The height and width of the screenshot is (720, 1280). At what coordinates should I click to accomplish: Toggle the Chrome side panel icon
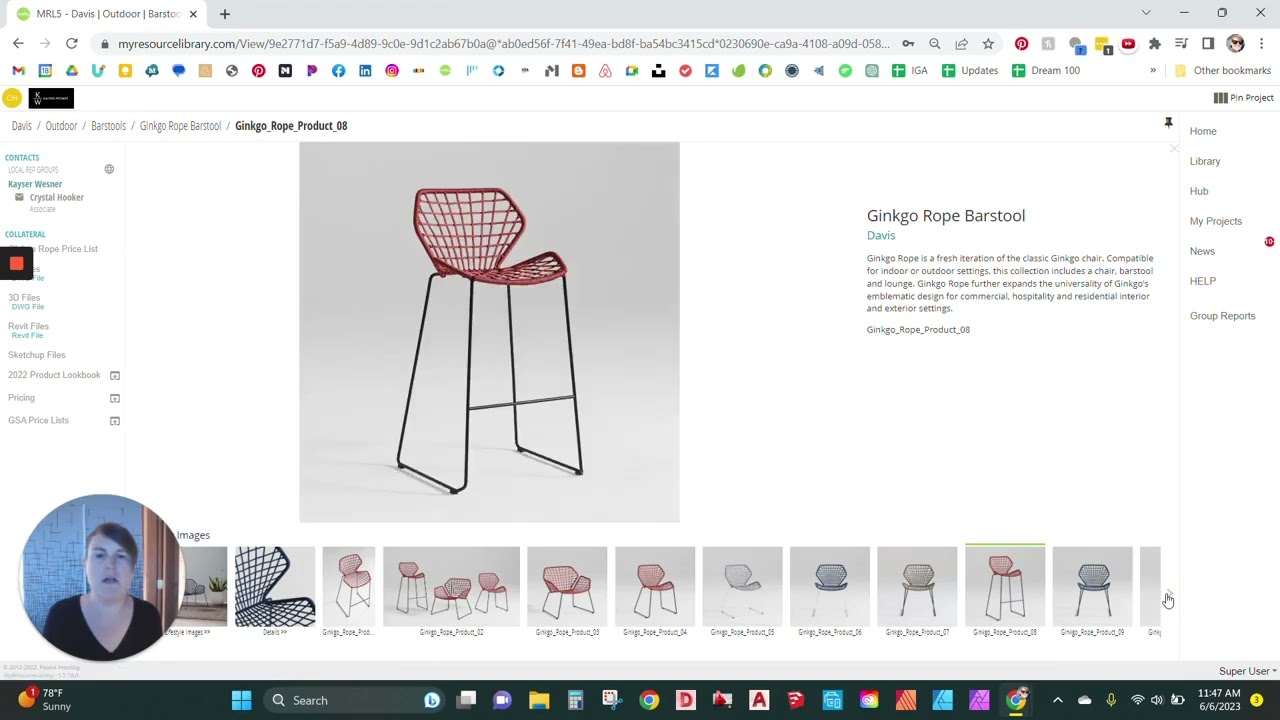point(1208,44)
